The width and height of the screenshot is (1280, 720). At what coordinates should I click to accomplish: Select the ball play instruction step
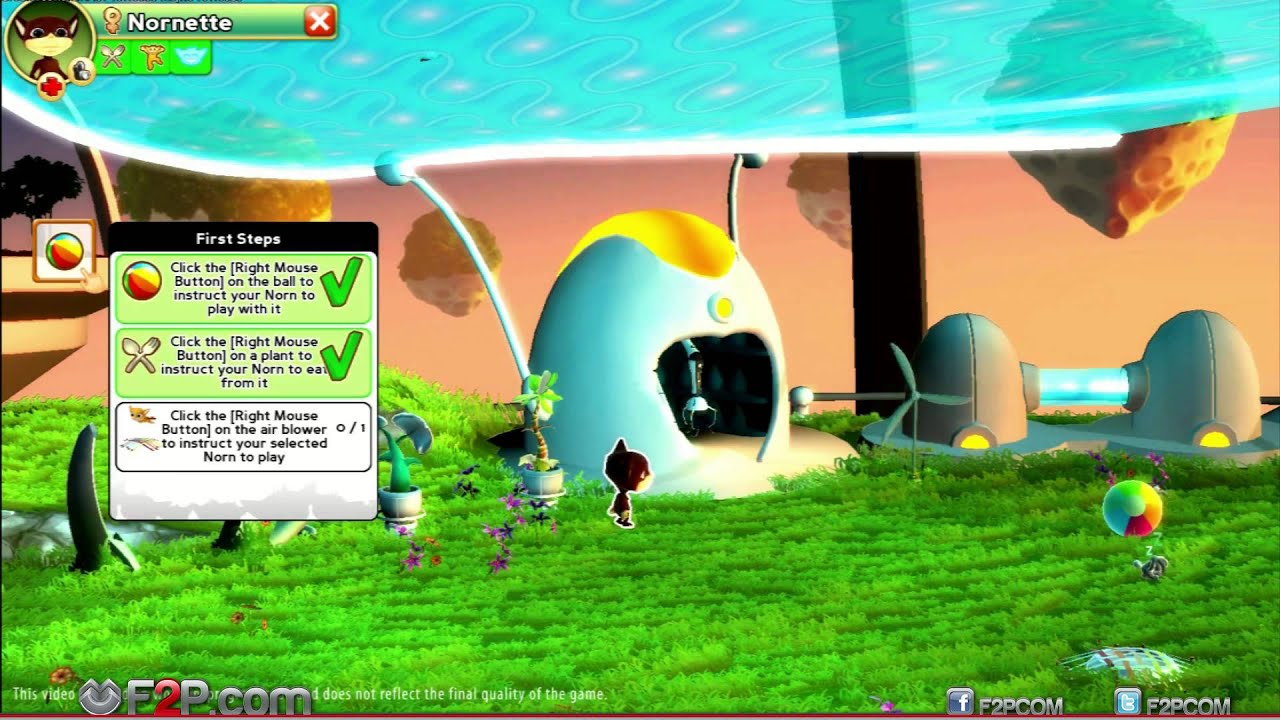click(x=244, y=288)
